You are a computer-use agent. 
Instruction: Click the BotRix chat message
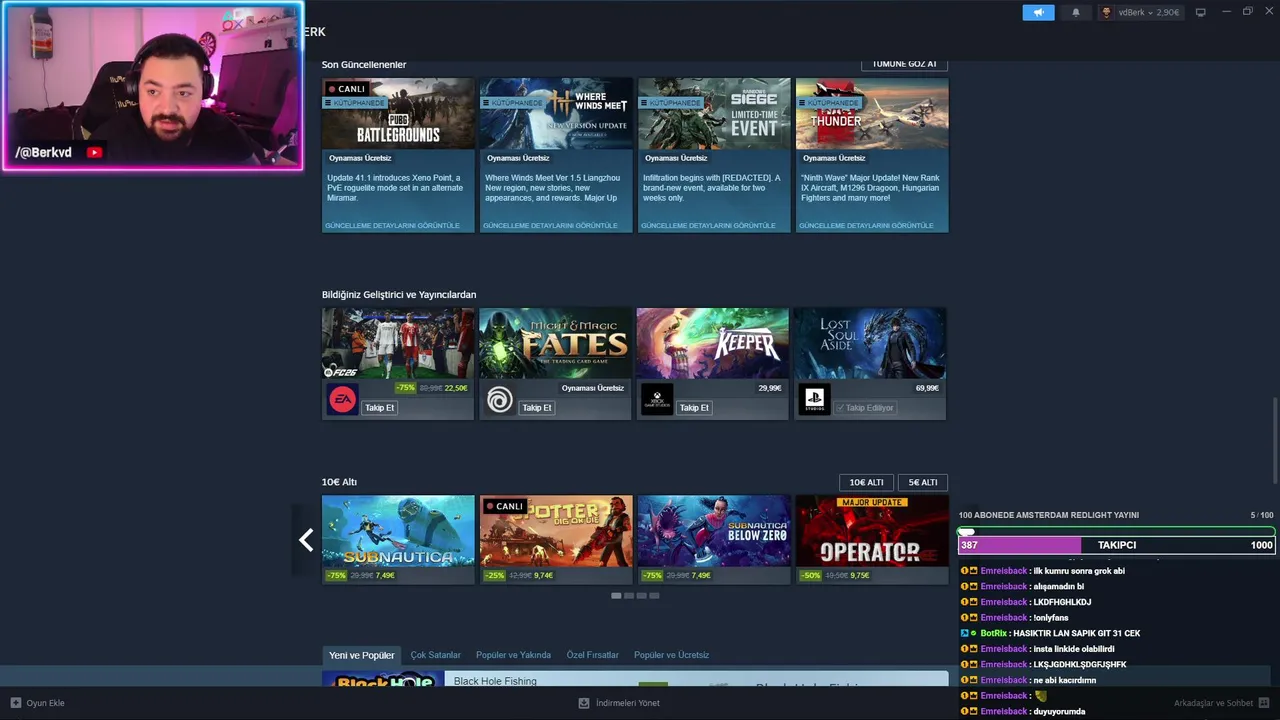[1050, 633]
